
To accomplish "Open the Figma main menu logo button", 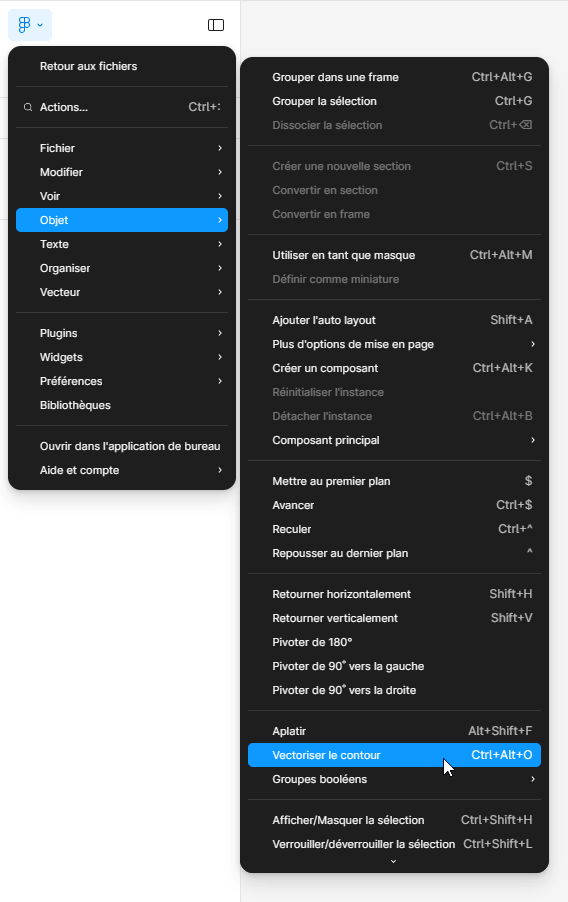I will [30, 25].
